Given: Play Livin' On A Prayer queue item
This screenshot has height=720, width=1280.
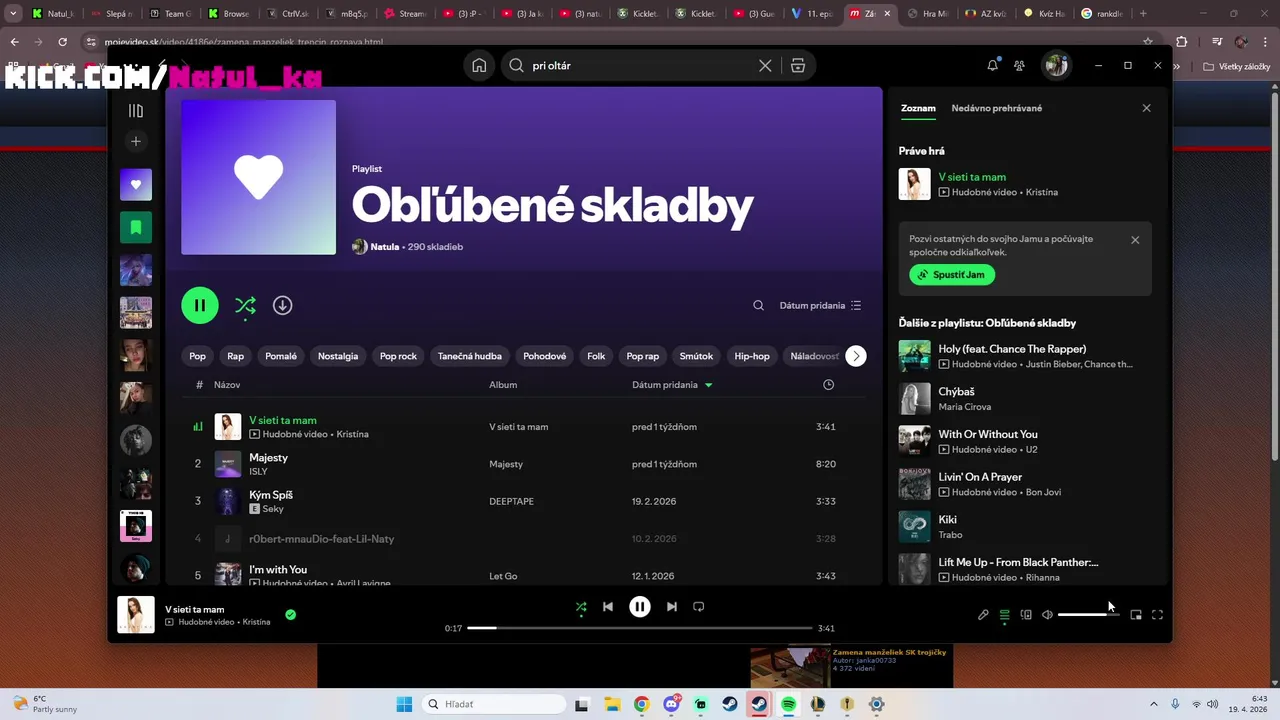Looking at the screenshot, I should click(1025, 484).
